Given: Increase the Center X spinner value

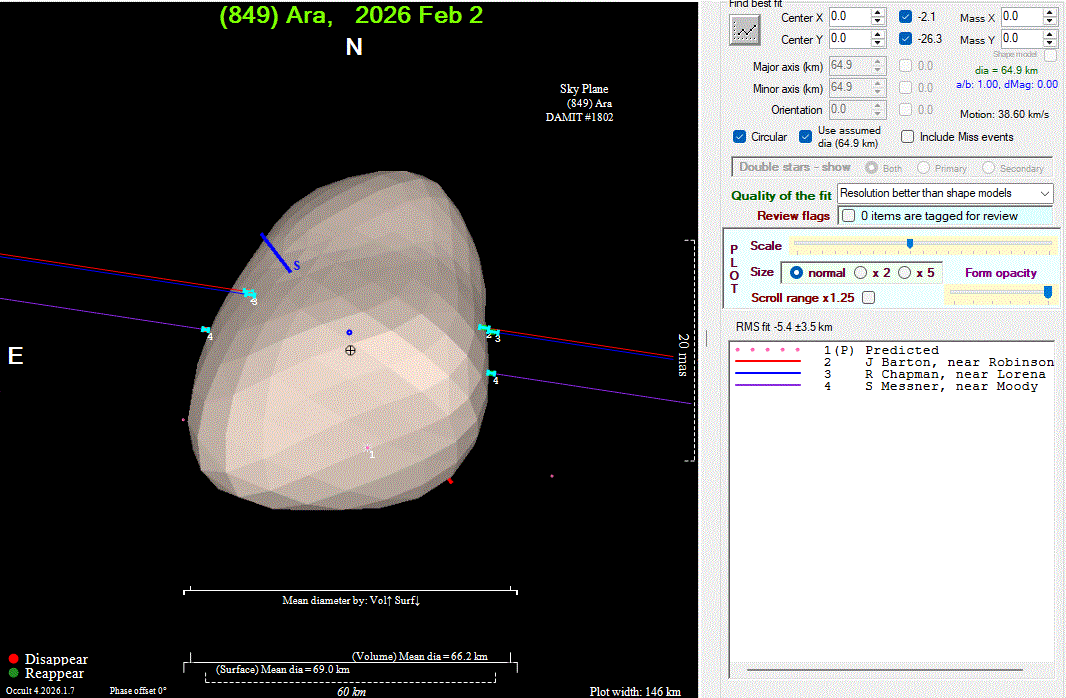Looking at the screenshot, I should click(x=878, y=13).
